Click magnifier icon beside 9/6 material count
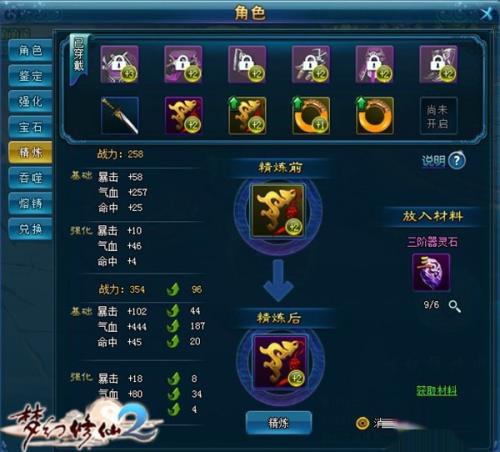 [x=455, y=306]
